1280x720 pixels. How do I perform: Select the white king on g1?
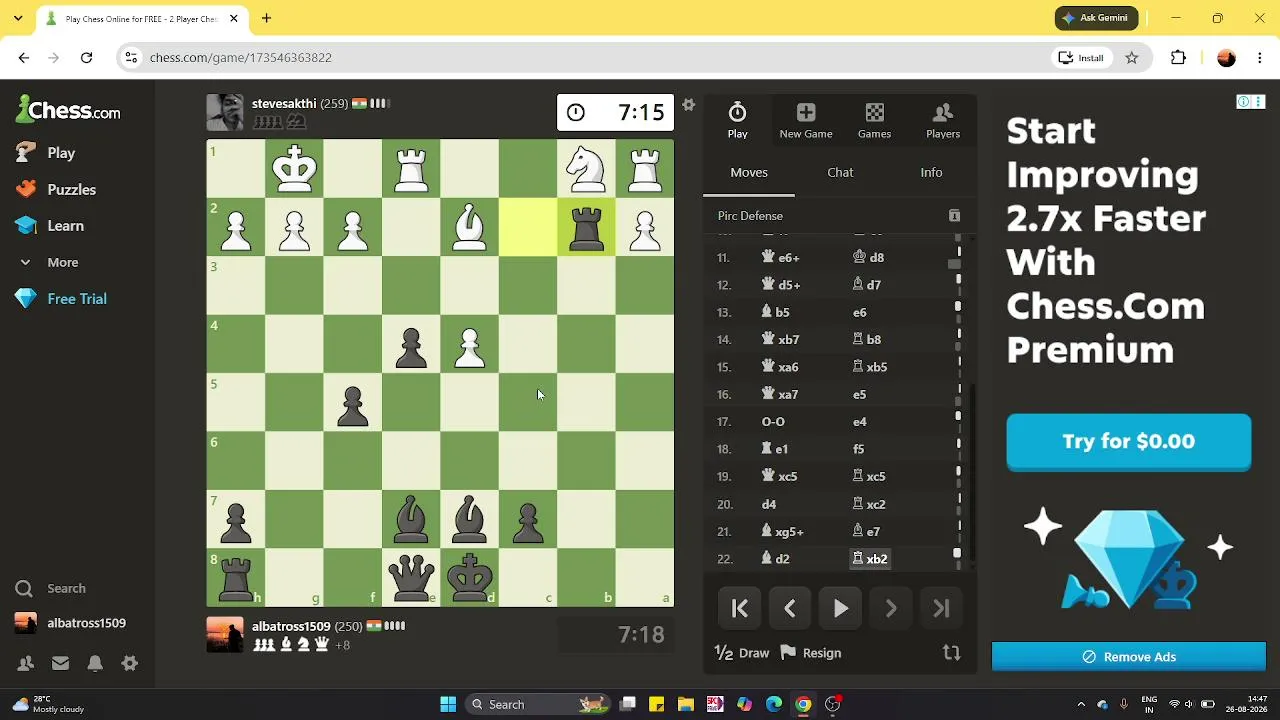pyautogui.click(x=294, y=169)
